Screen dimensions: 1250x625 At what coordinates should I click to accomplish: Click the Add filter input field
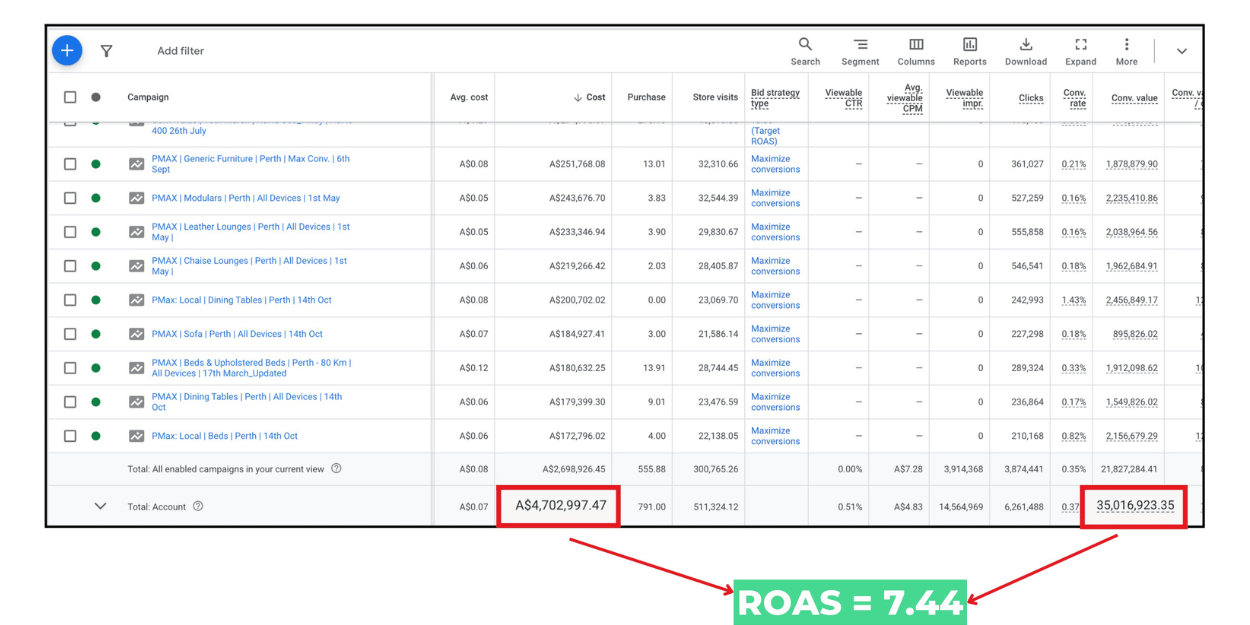pos(181,51)
